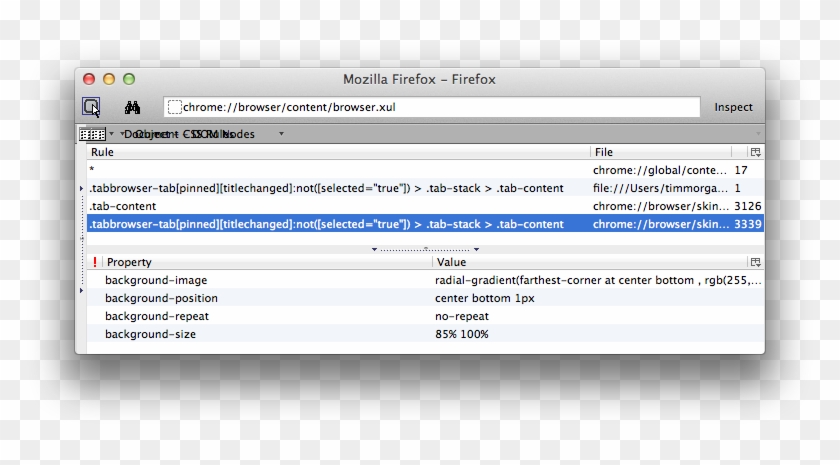Select the .tab-content rule row

click(425, 206)
